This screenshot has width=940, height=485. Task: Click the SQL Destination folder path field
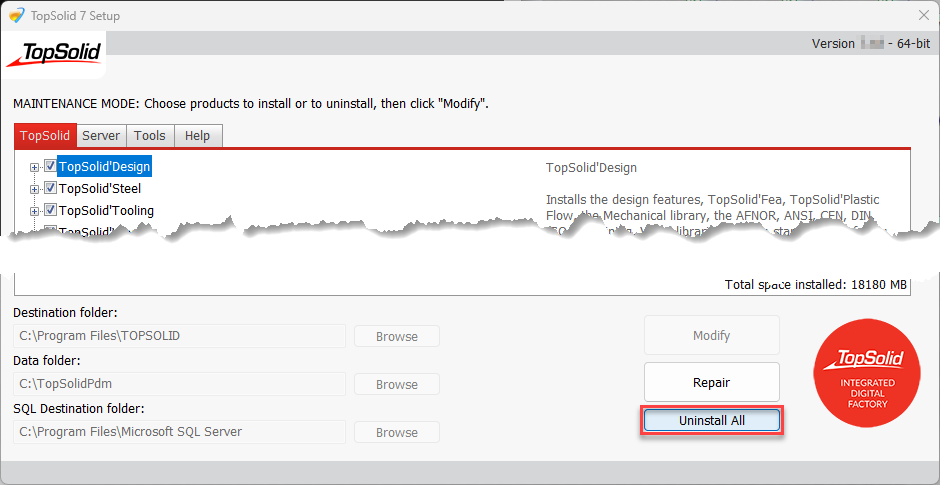coord(179,432)
